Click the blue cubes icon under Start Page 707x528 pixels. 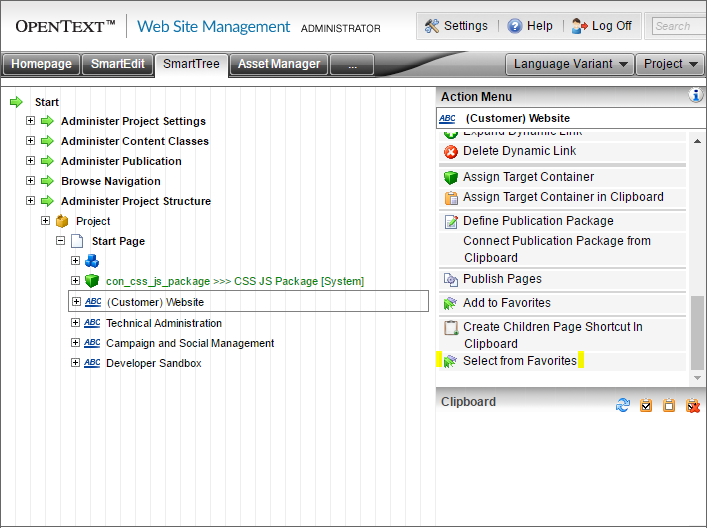click(92, 261)
